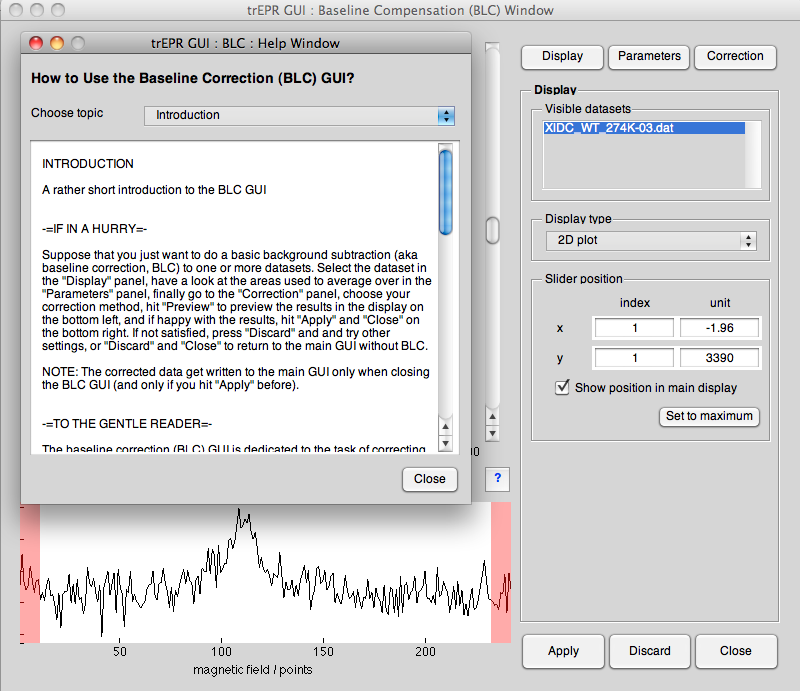800x691 pixels.
Task: Click the Set to maximum button
Action: coord(709,416)
